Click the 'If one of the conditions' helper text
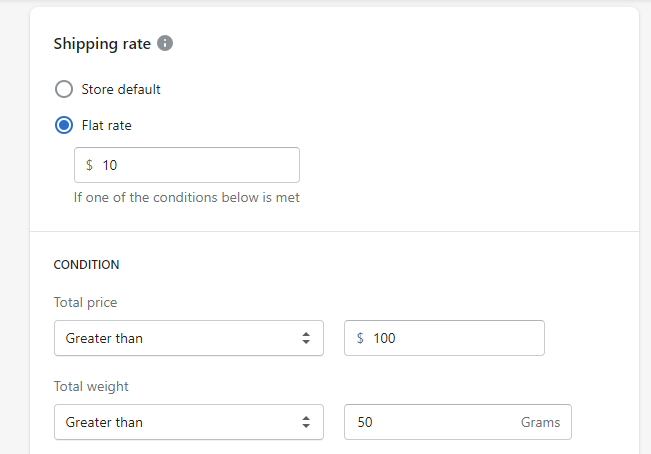The width and height of the screenshot is (651, 454). click(186, 197)
